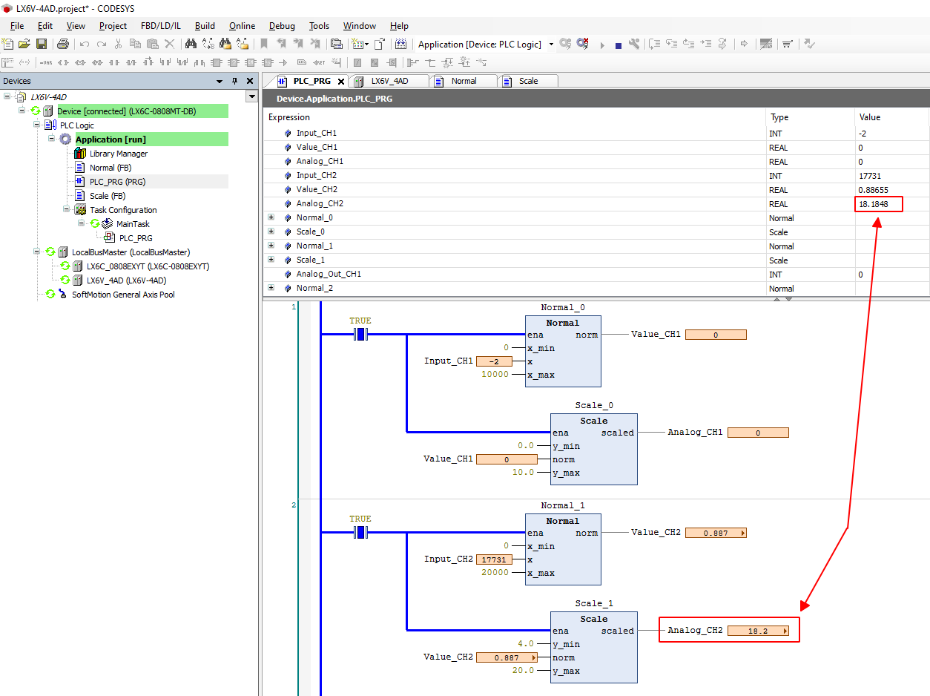Click the Open project folder icon
This screenshot has width=930, height=696.
(x=24, y=44)
